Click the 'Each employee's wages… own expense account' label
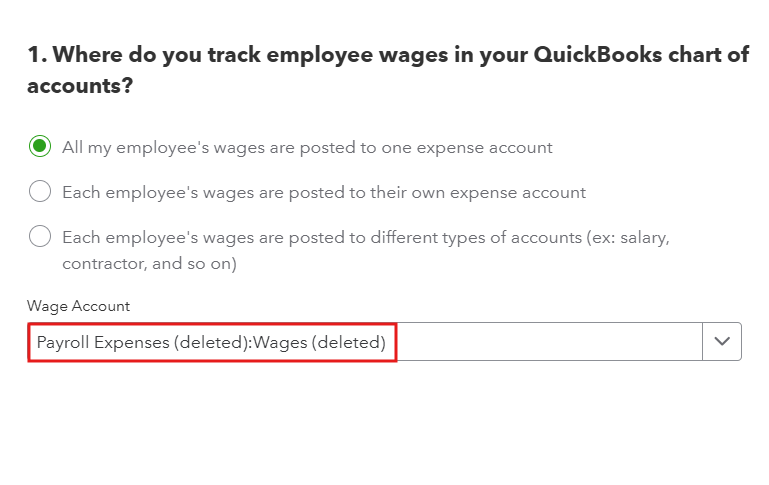 pyautogui.click(x=324, y=191)
